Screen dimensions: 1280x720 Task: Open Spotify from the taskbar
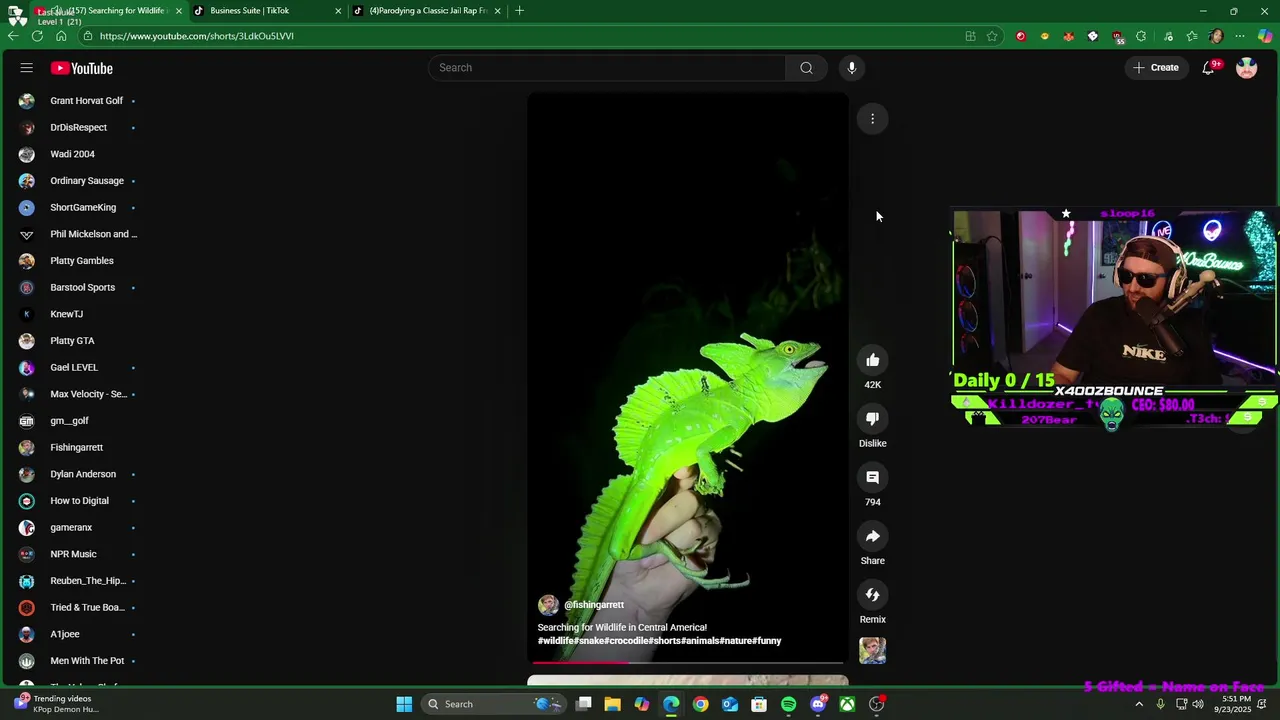point(789,704)
